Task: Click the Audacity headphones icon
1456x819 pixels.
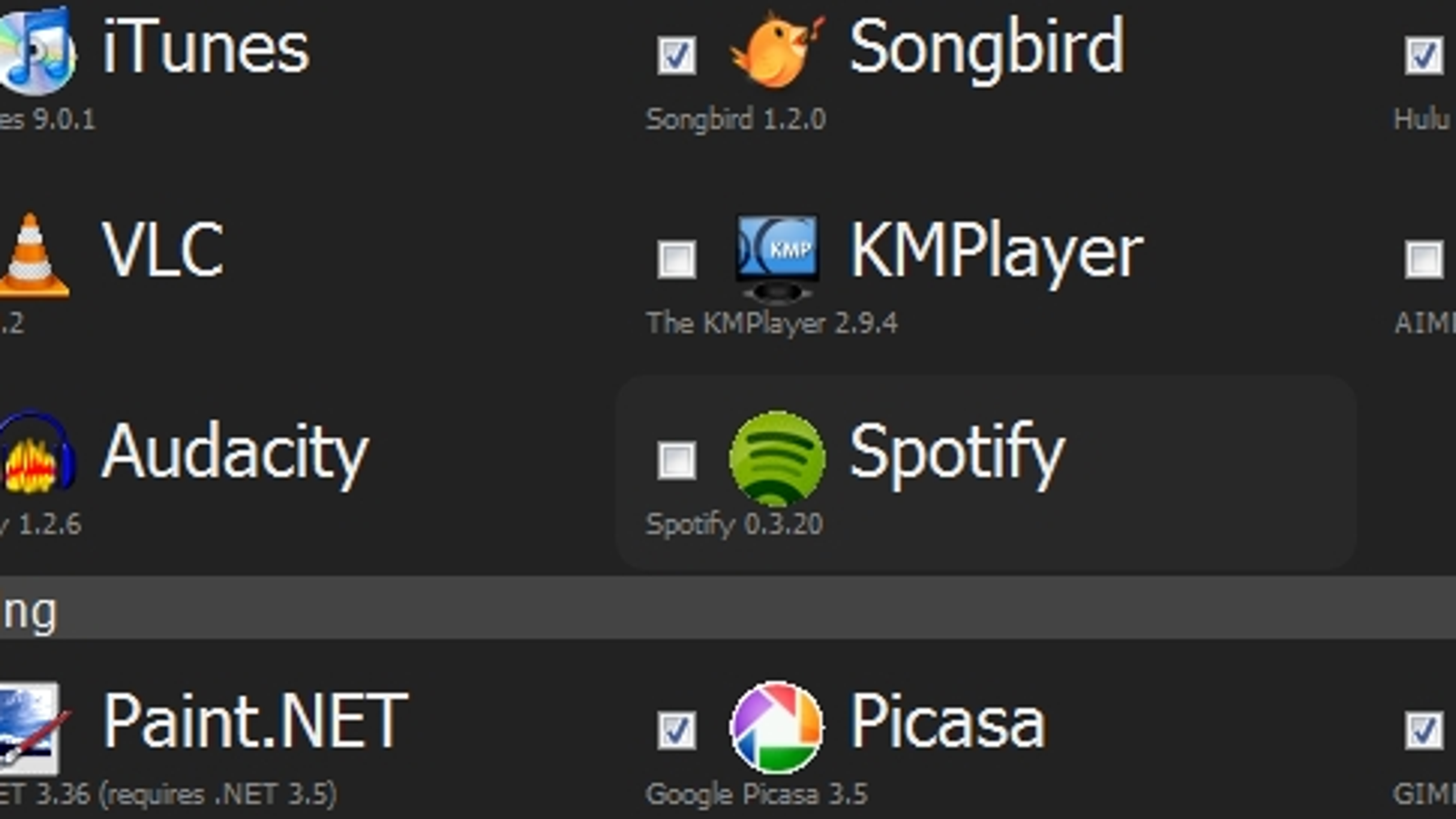Action: 36,452
